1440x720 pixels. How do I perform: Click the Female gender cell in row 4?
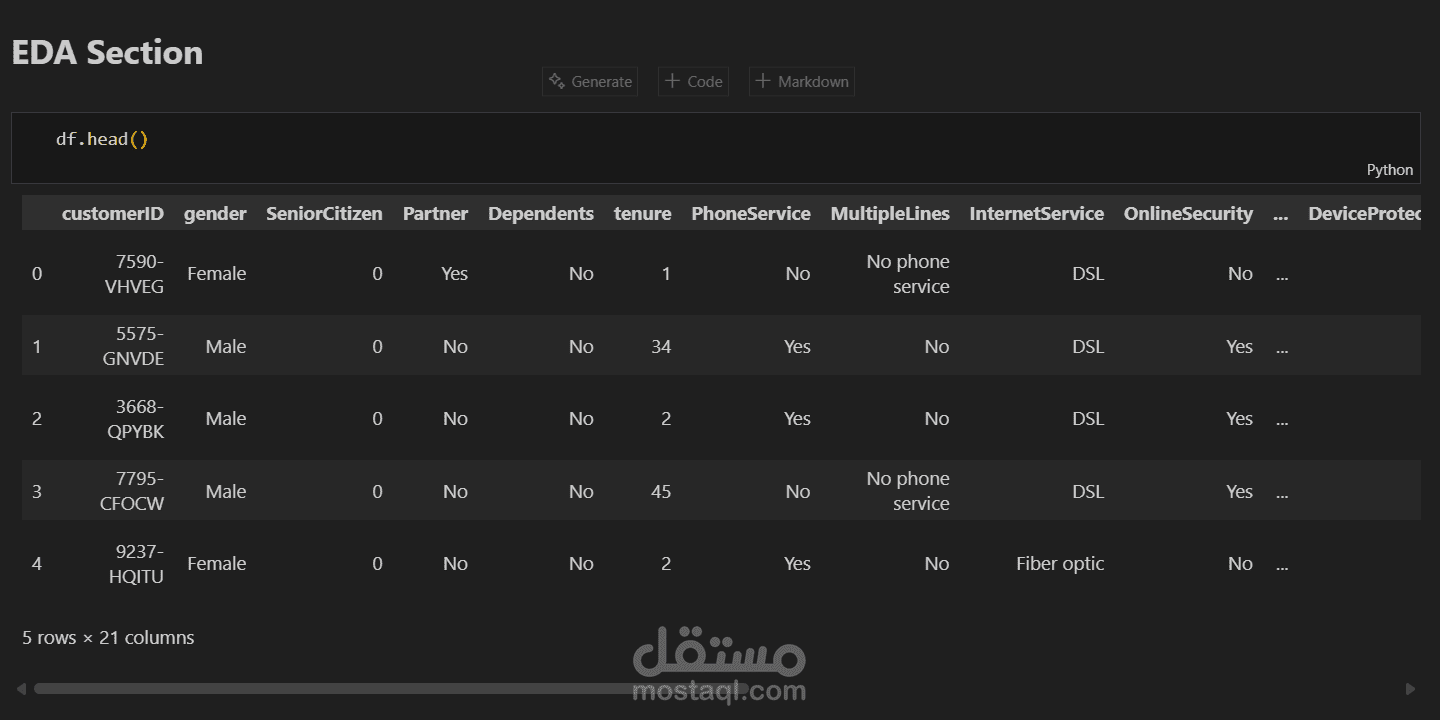click(216, 564)
